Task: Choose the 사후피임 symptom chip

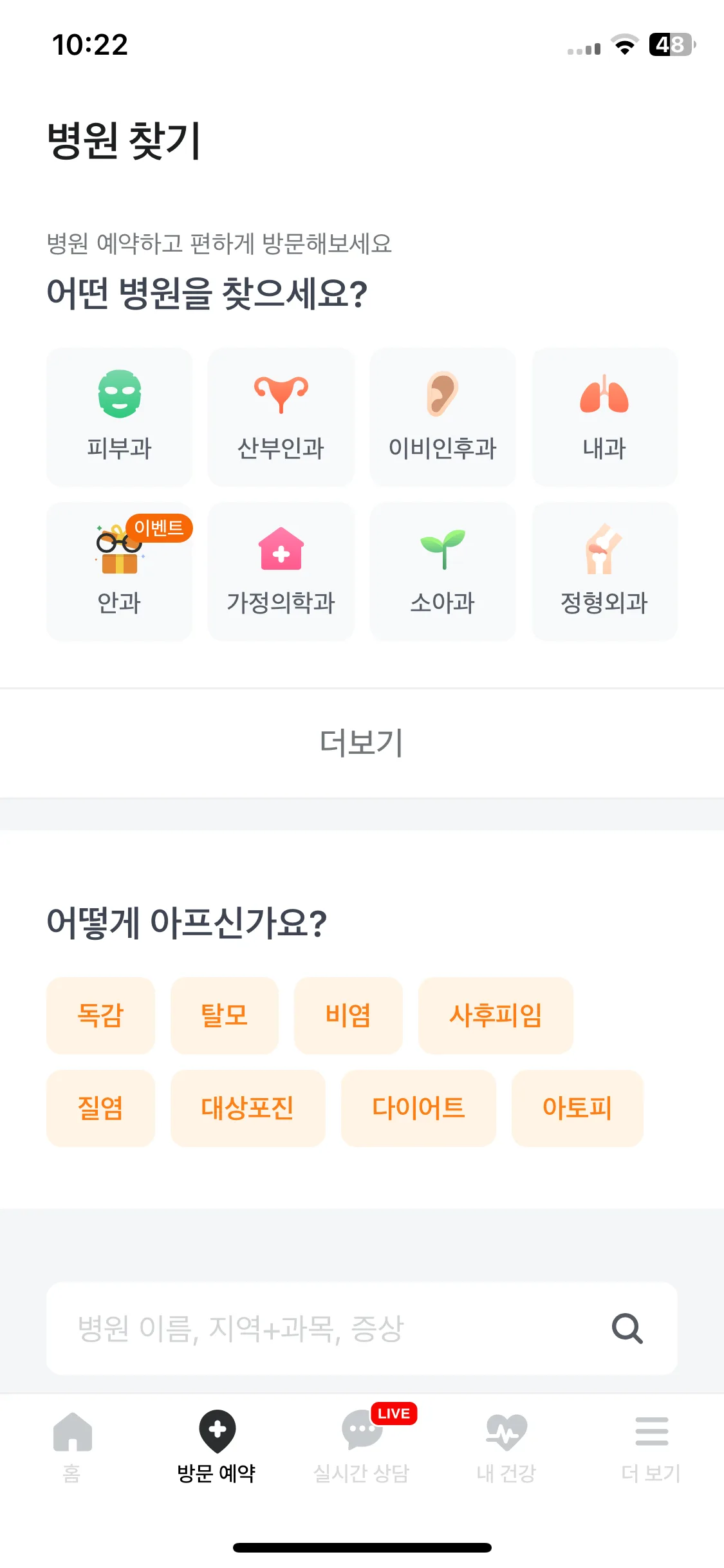Action: click(x=496, y=1015)
